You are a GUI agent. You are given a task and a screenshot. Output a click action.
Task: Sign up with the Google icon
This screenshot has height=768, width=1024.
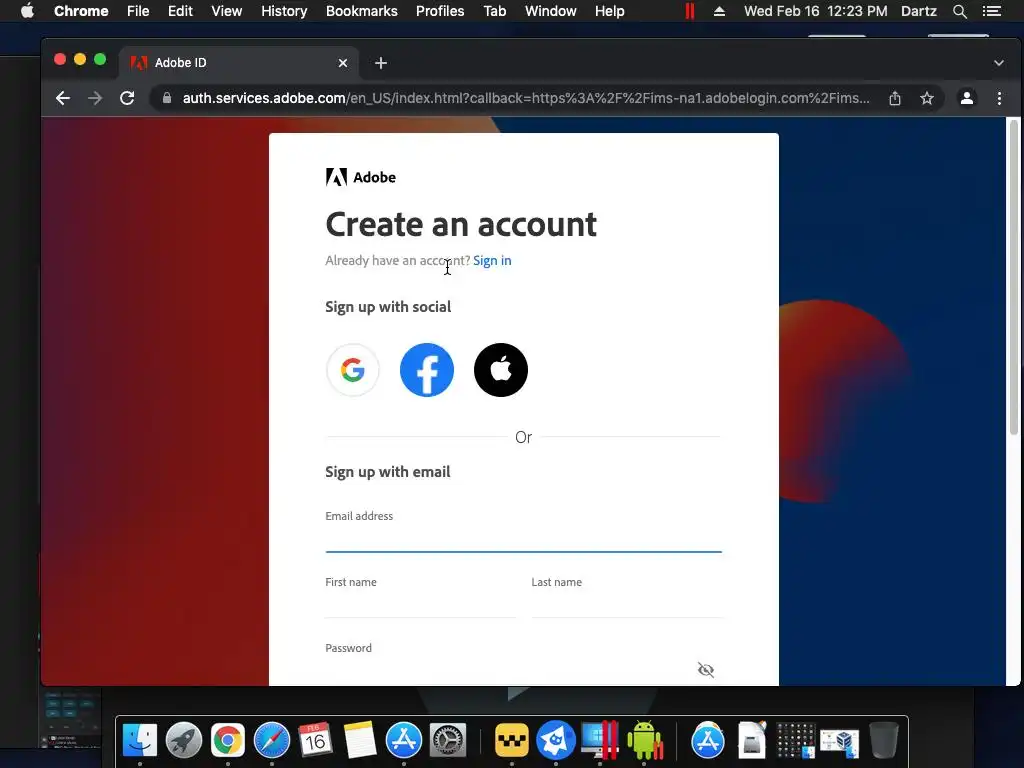tap(353, 370)
